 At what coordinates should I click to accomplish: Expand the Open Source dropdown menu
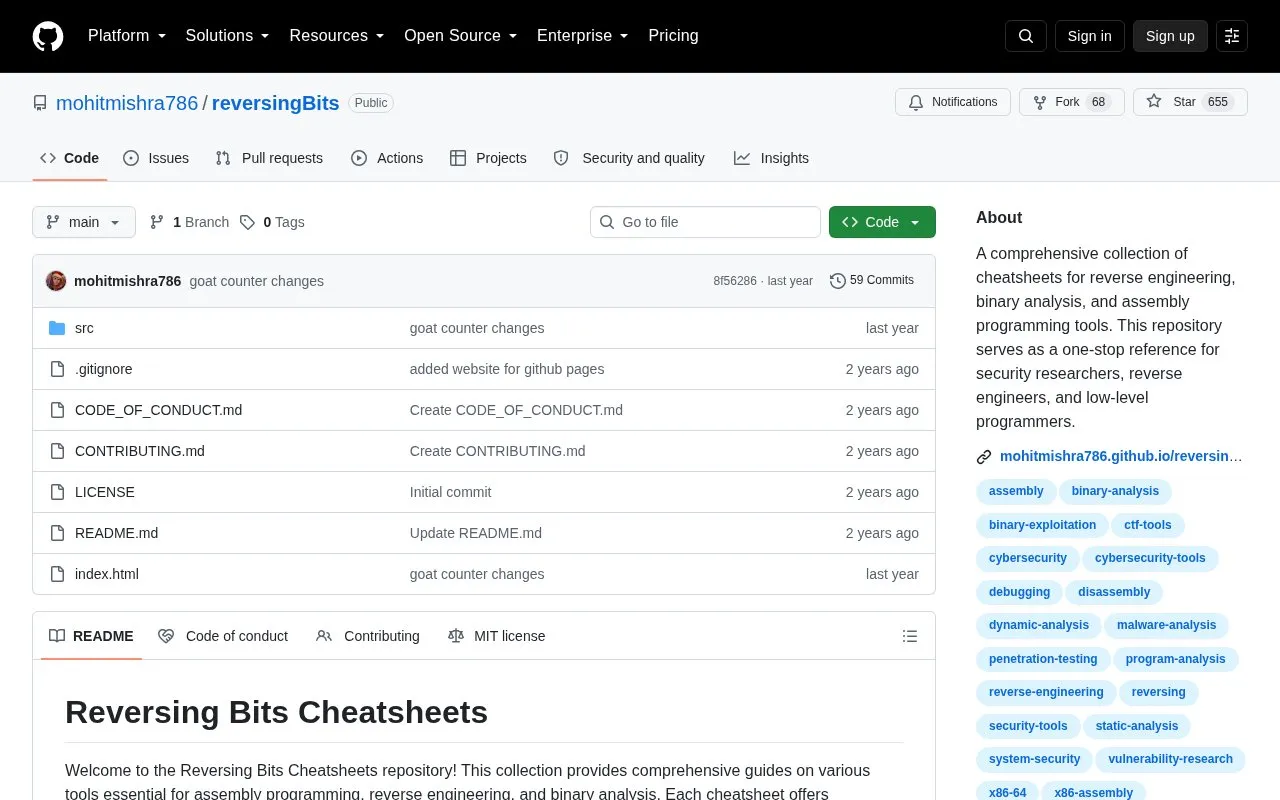tap(461, 36)
